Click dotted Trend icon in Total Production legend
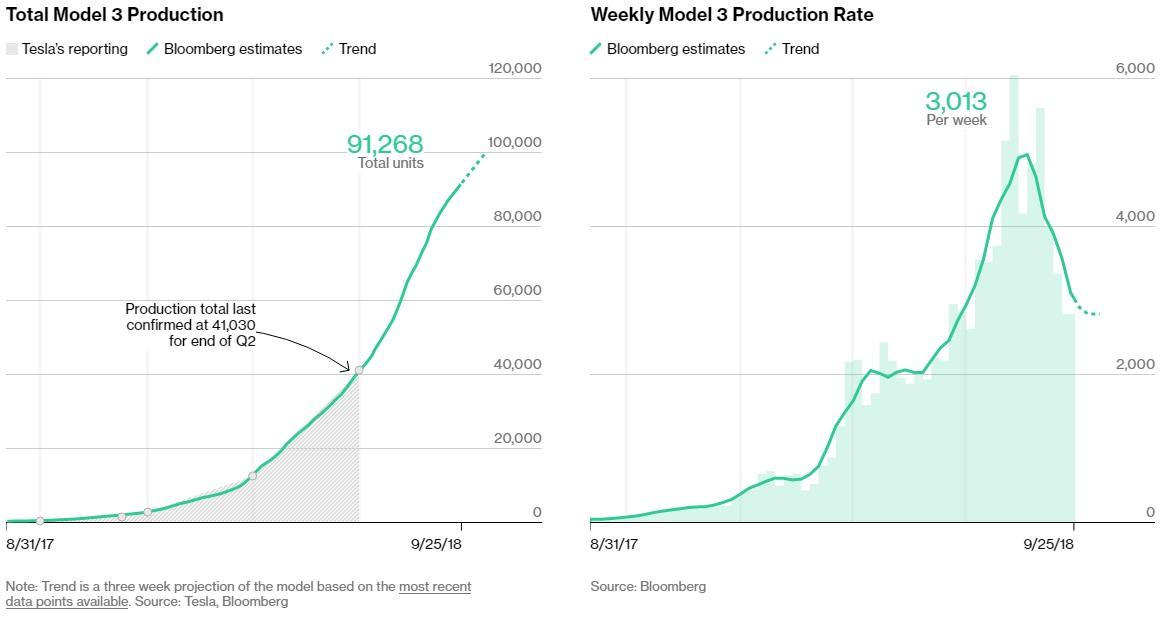Viewport: 1164px width, 617px height. (325, 49)
